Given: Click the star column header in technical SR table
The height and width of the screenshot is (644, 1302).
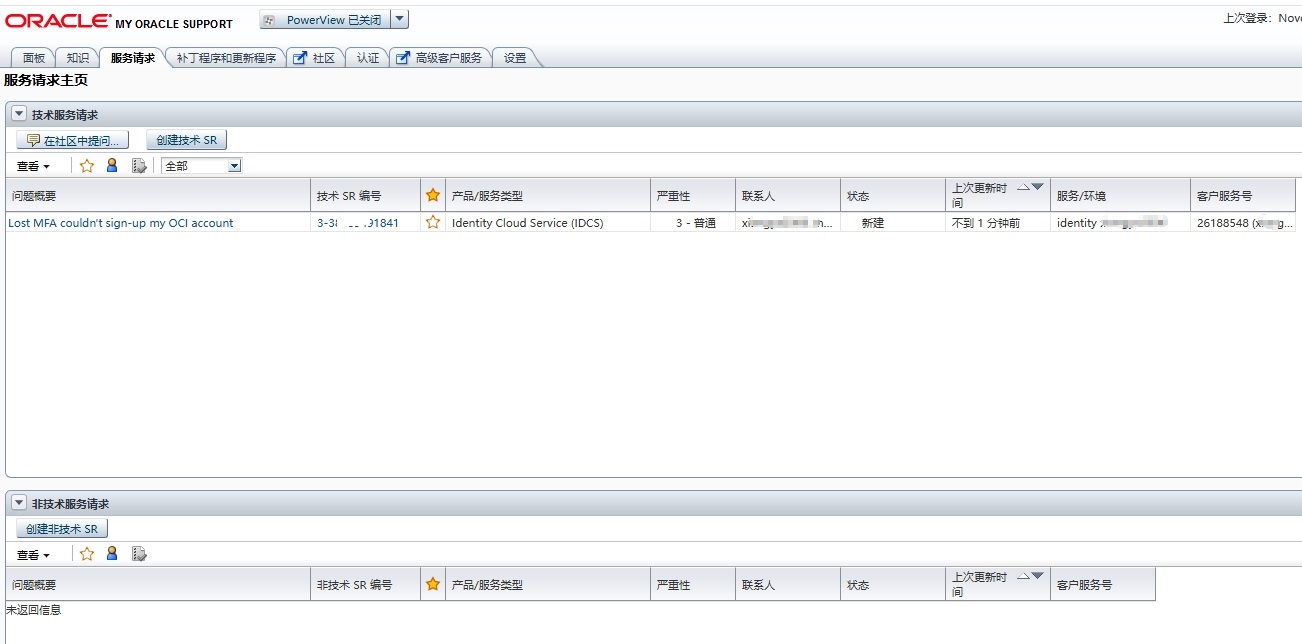Looking at the screenshot, I should (433, 195).
